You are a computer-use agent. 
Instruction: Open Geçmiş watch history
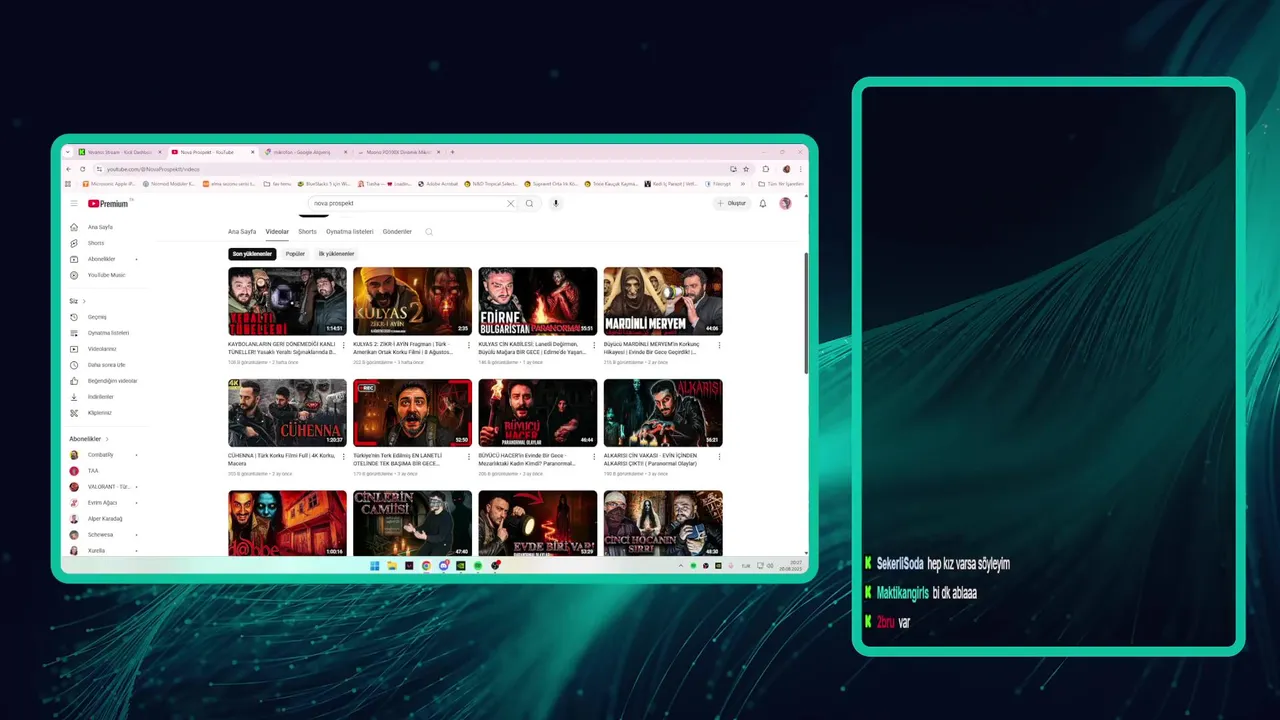(97, 317)
